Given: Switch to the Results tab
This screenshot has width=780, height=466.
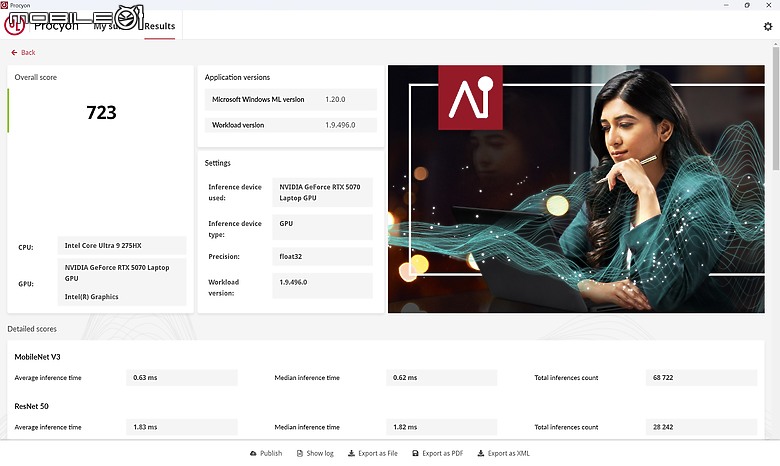Looking at the screenshot, I should [x=160, y=26].
